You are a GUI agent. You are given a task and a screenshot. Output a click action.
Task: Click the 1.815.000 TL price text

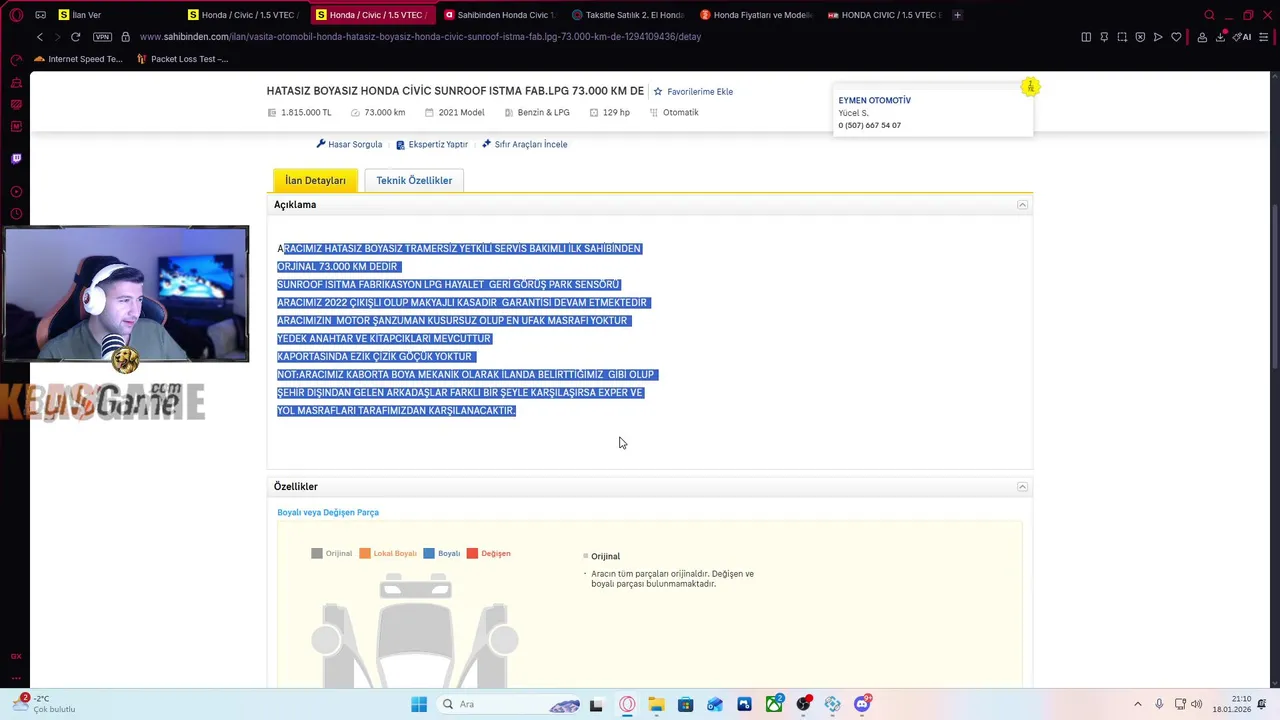(x=306, y=113)
